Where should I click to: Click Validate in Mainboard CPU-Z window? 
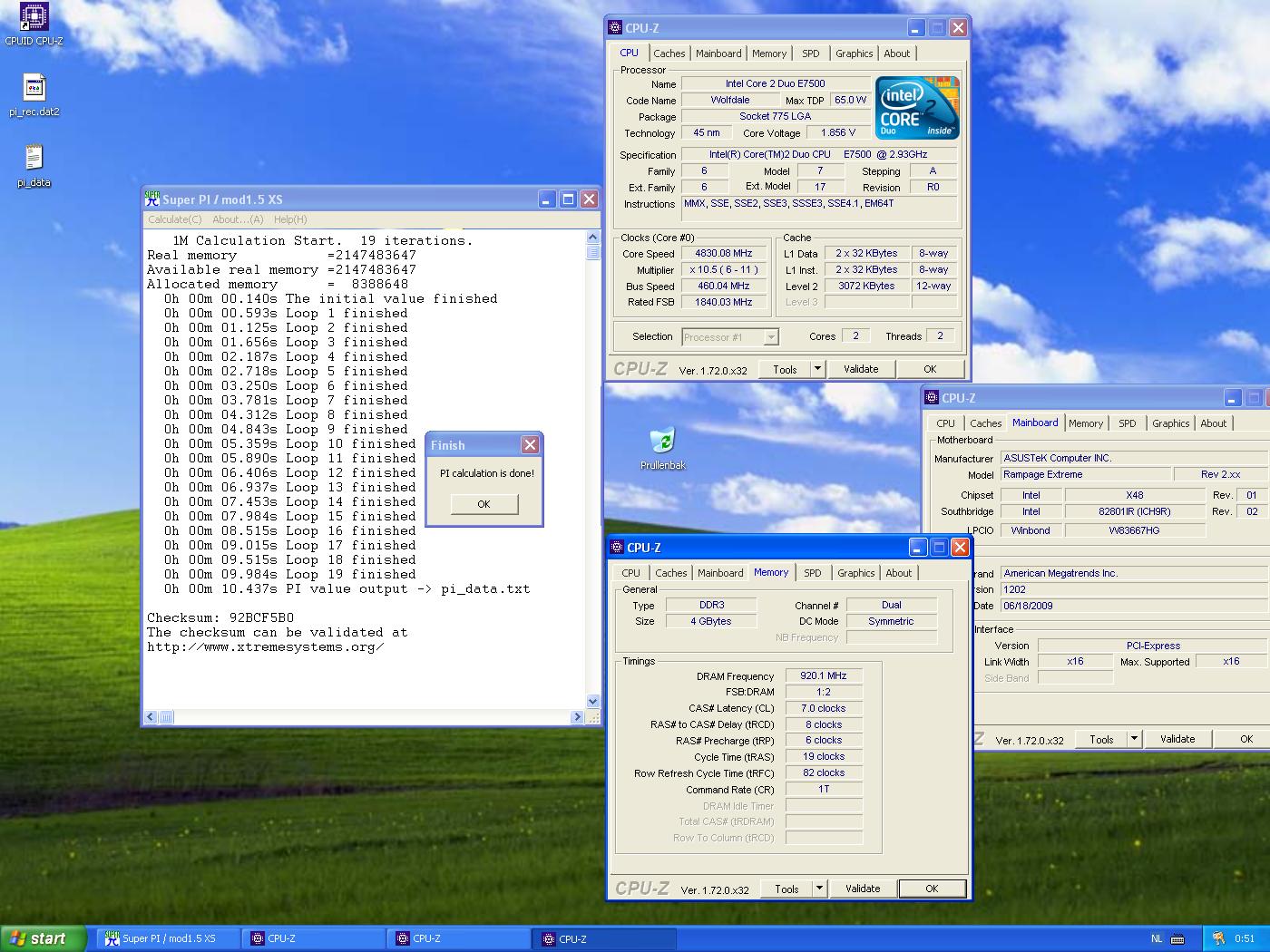(1177, 739)
